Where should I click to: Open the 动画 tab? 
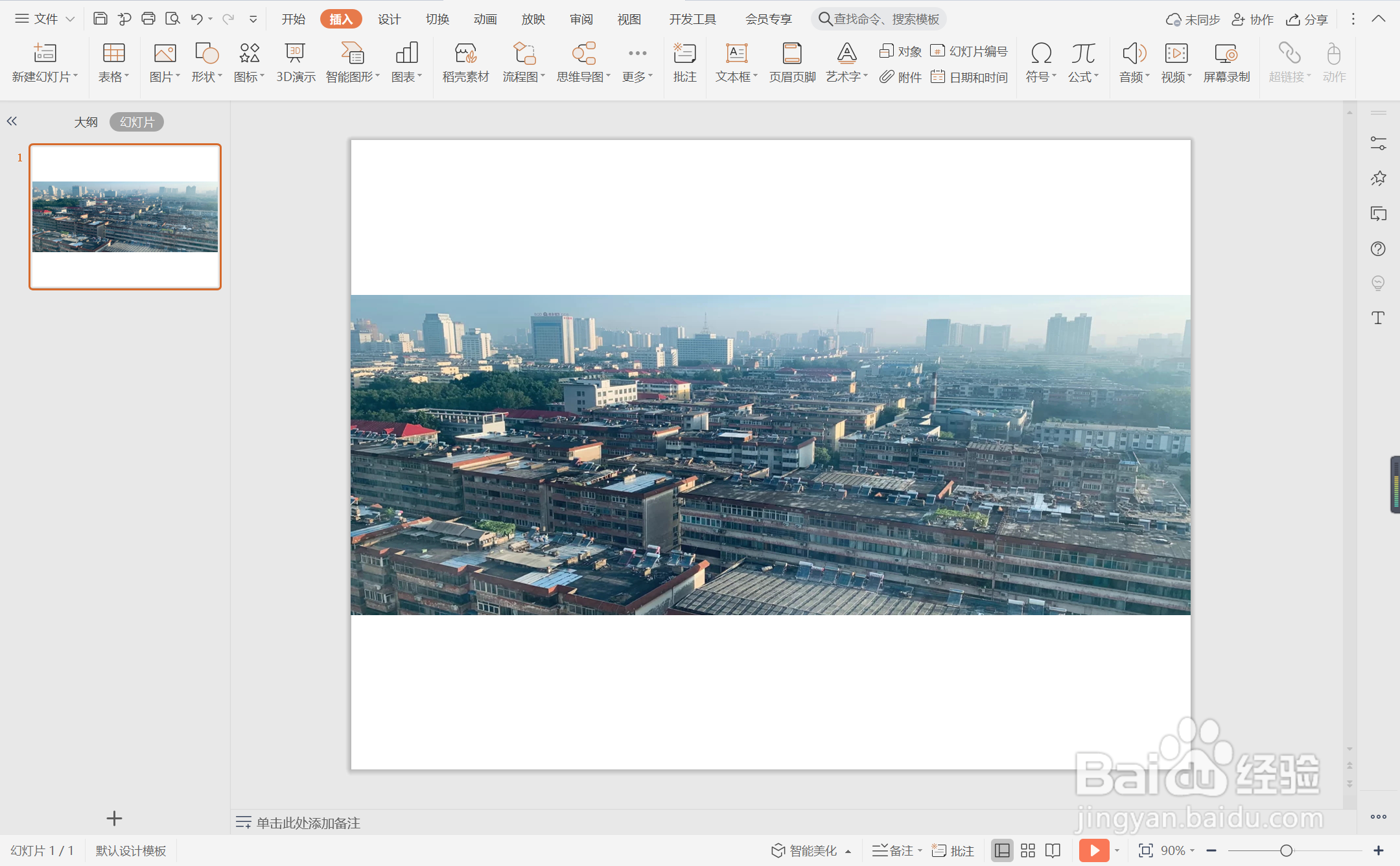click(485, 19)
